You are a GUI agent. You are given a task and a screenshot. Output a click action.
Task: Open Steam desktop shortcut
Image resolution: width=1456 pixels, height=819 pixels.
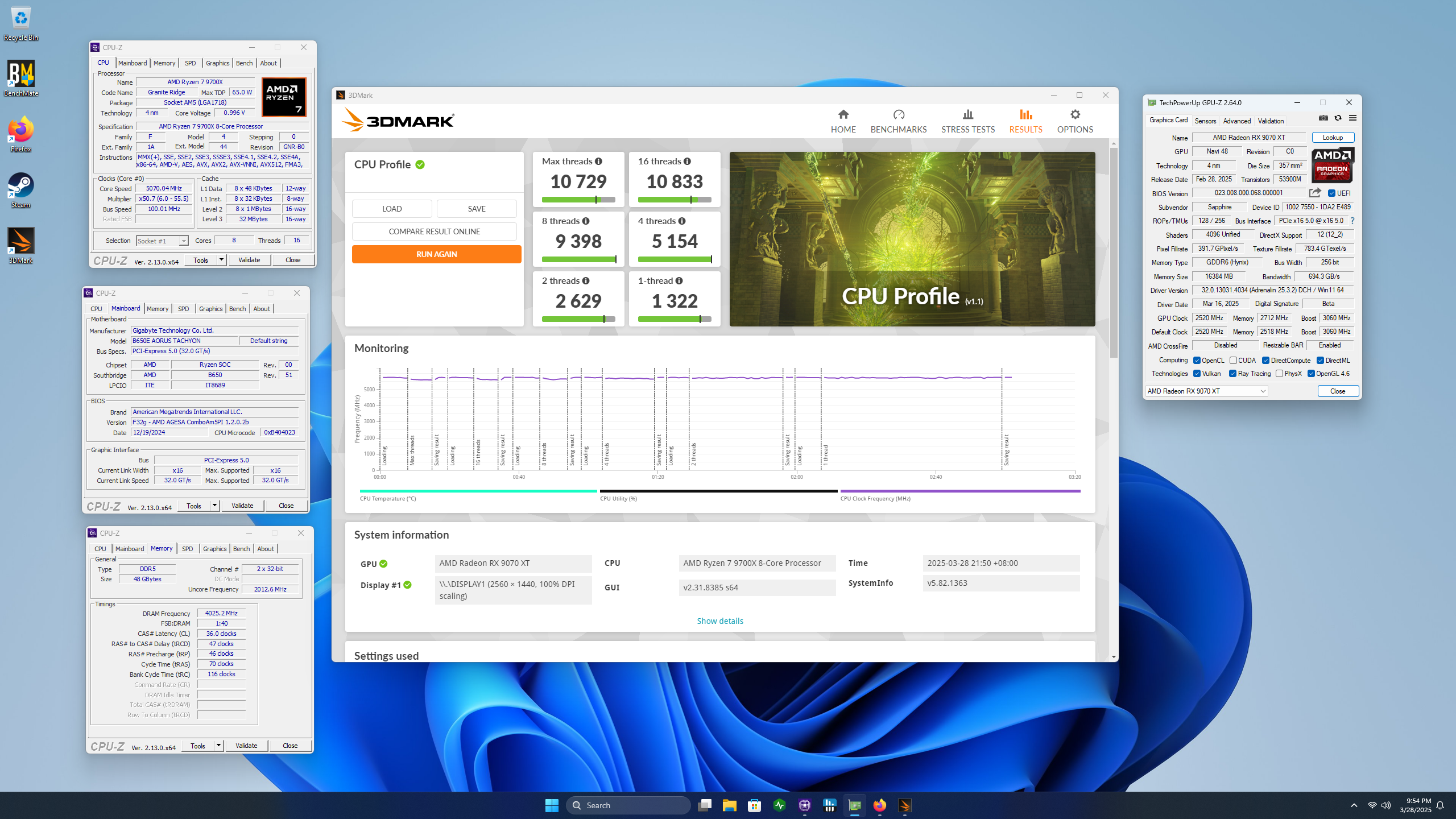point(21,190)
